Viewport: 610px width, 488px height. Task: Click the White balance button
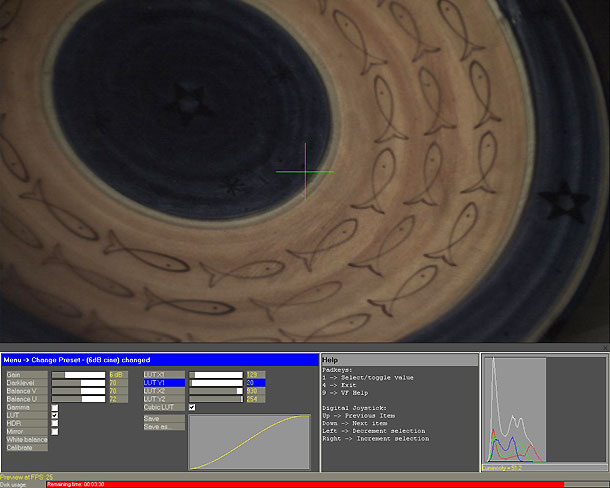click(x=26, y=439)
